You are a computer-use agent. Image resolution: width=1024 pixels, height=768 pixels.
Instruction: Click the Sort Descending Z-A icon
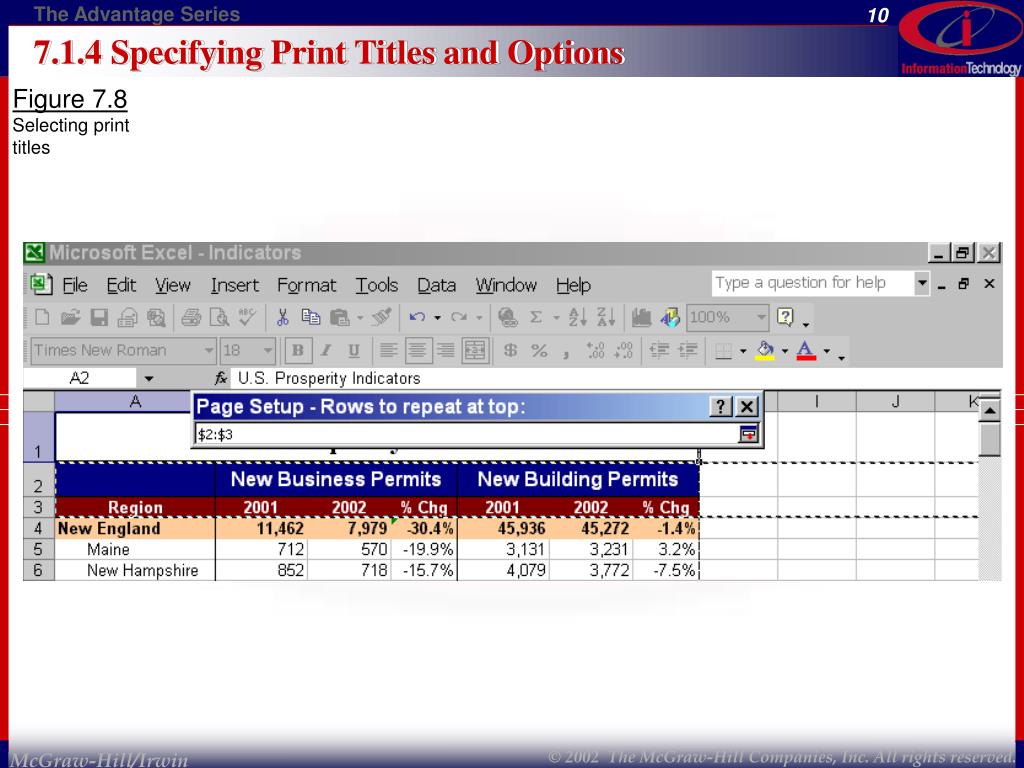coord(605,318)
